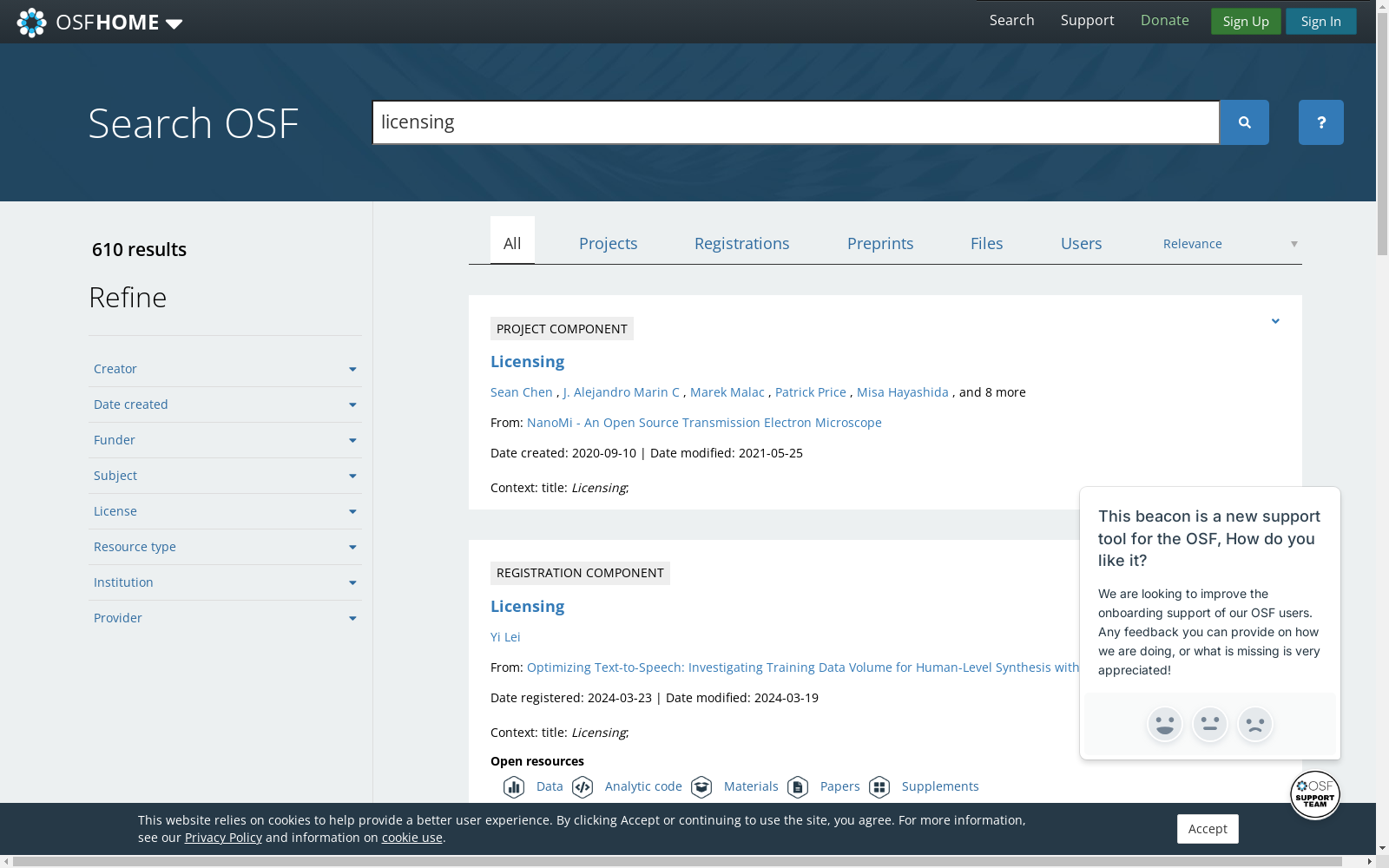Viewport: 1389px width, 868px height.
Task: Open the Analytic code link text
Action: (643, 786)
